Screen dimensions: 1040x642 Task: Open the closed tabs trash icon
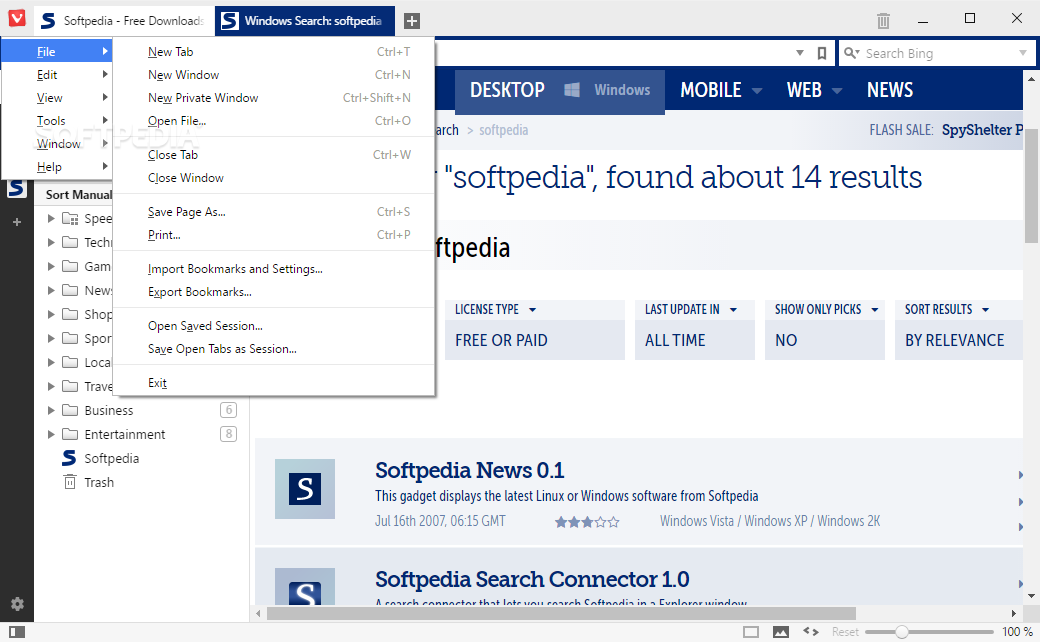click(883, 21)
